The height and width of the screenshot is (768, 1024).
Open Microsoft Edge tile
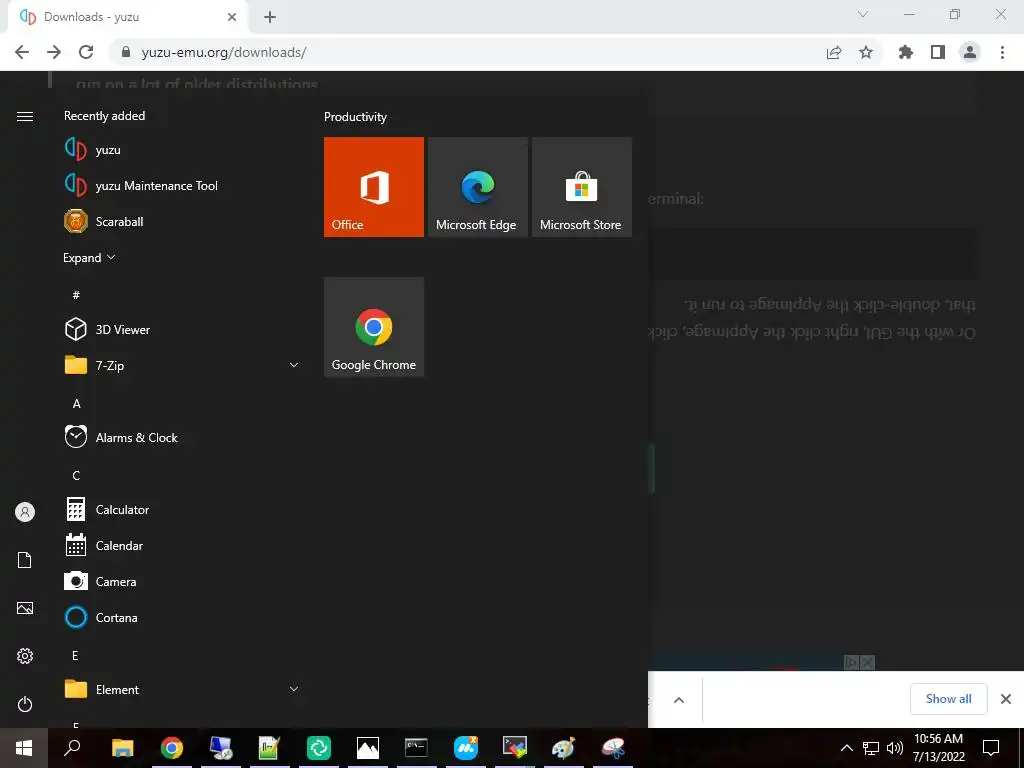click(x=477, y=187)
